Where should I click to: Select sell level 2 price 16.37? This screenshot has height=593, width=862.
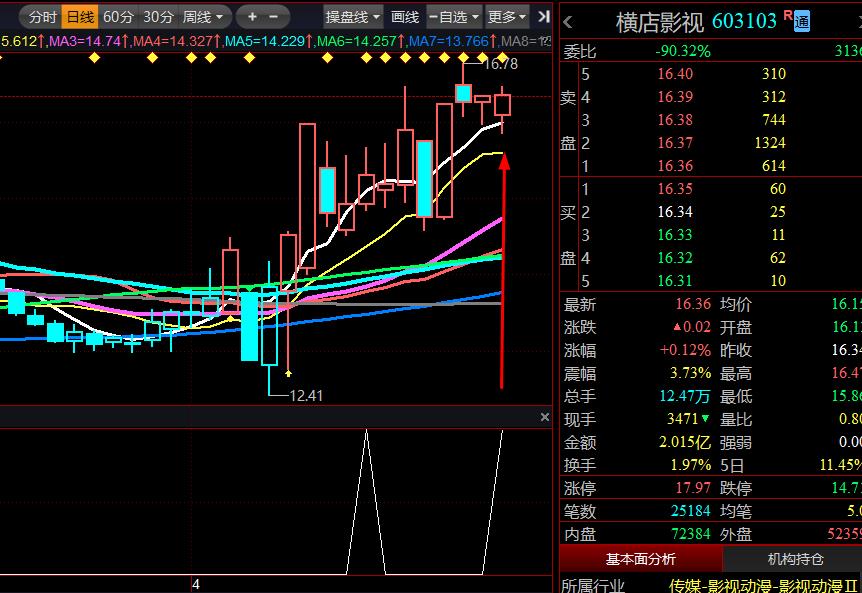click(x=675, y=143)
